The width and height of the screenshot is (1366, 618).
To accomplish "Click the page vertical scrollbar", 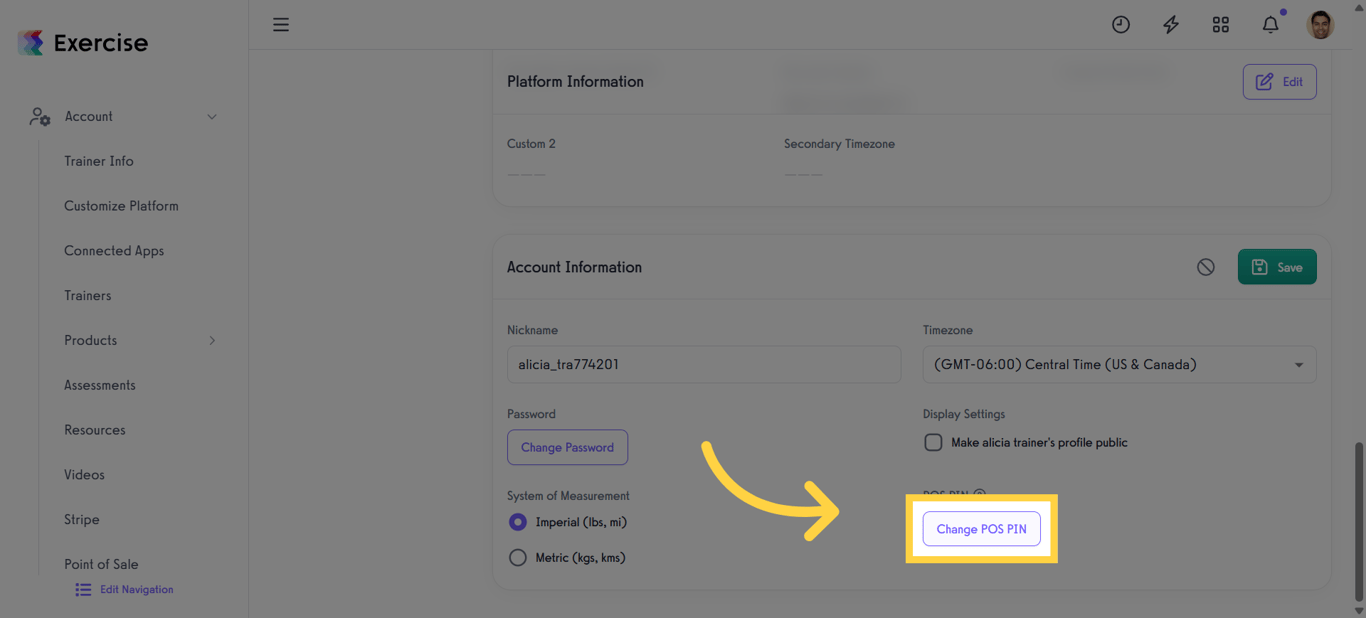I will pyautogui.click(x=1358, y=520).
